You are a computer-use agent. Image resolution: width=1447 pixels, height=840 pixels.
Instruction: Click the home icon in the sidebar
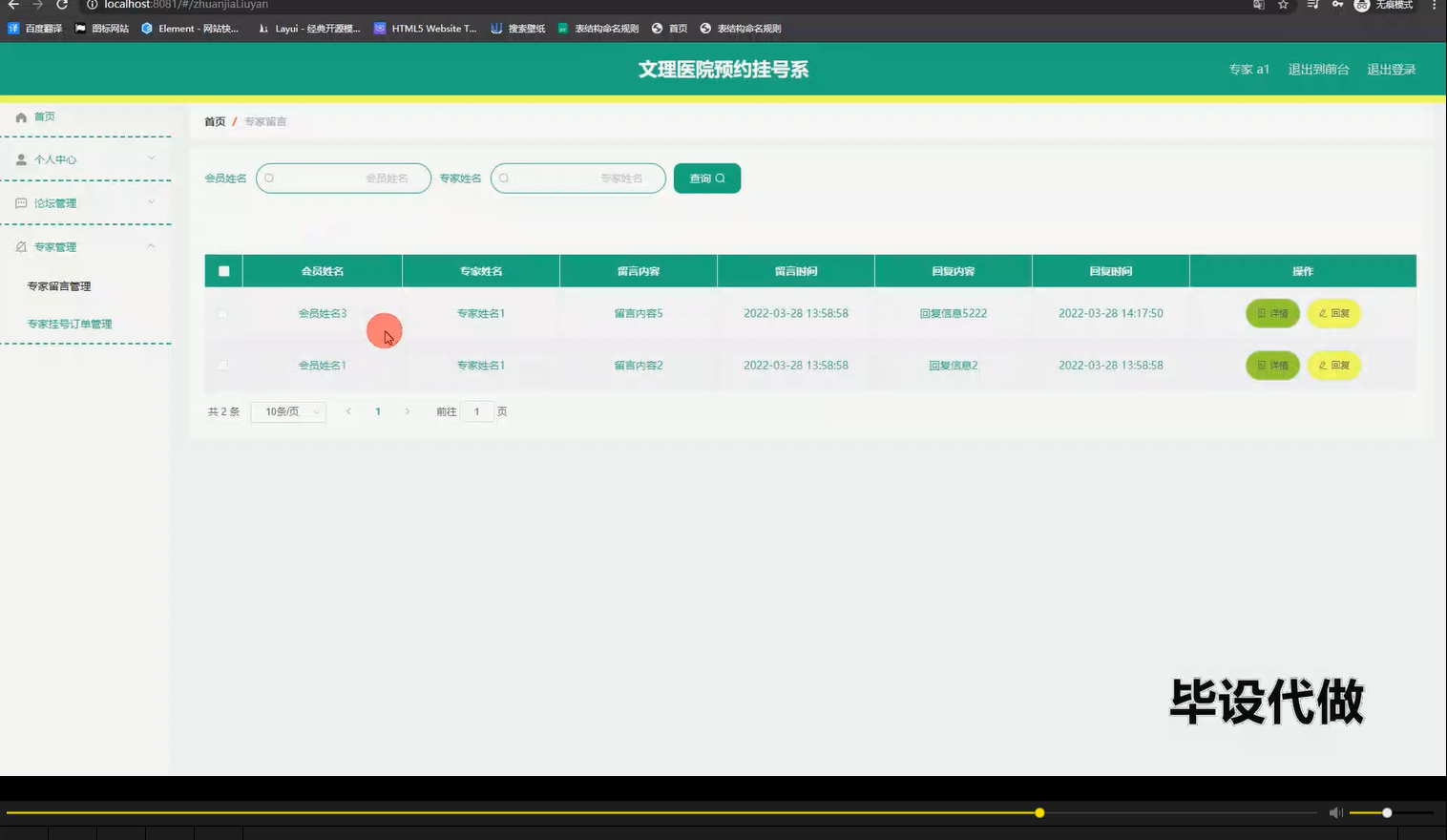pyautogui.click(x=21, y=116)
